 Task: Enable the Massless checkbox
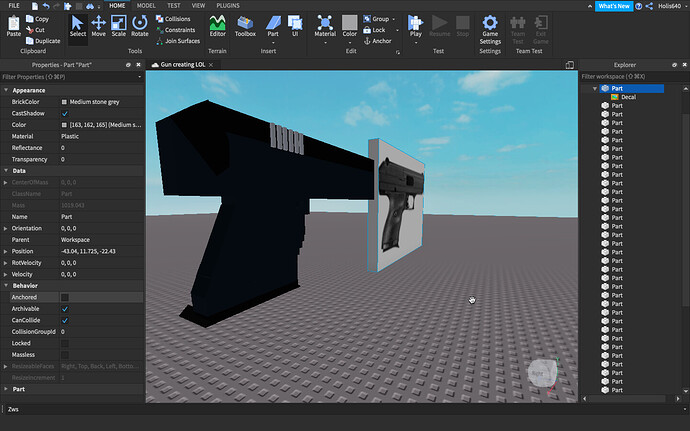pyautogui.click(x=65, y=355)
